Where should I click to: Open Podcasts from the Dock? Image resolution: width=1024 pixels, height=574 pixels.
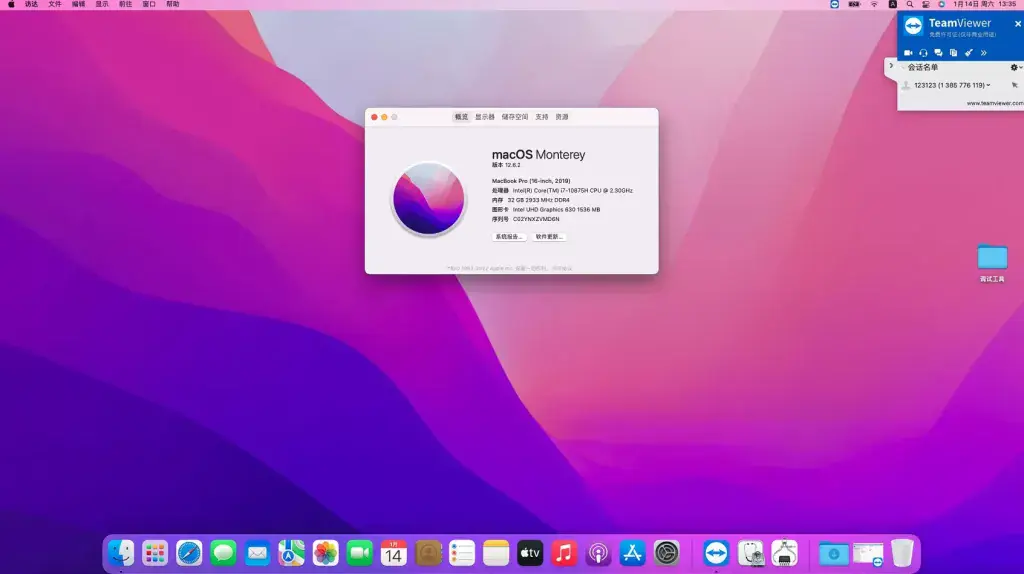tap(598, 553)
